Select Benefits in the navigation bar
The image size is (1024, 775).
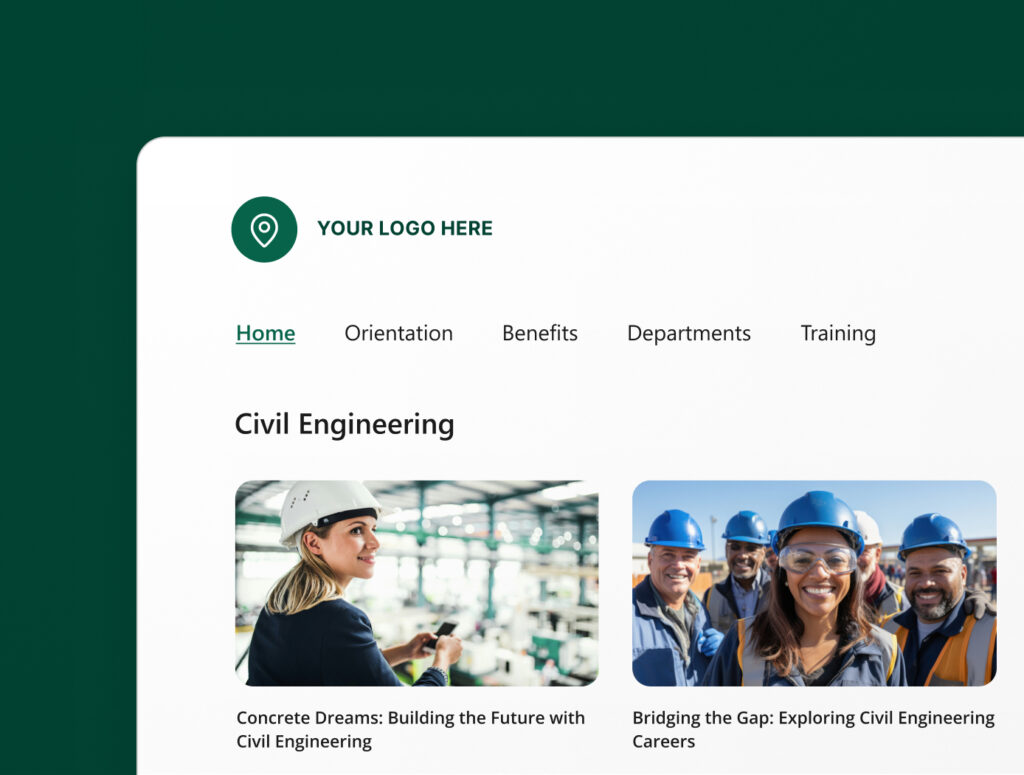pos(539,333)
